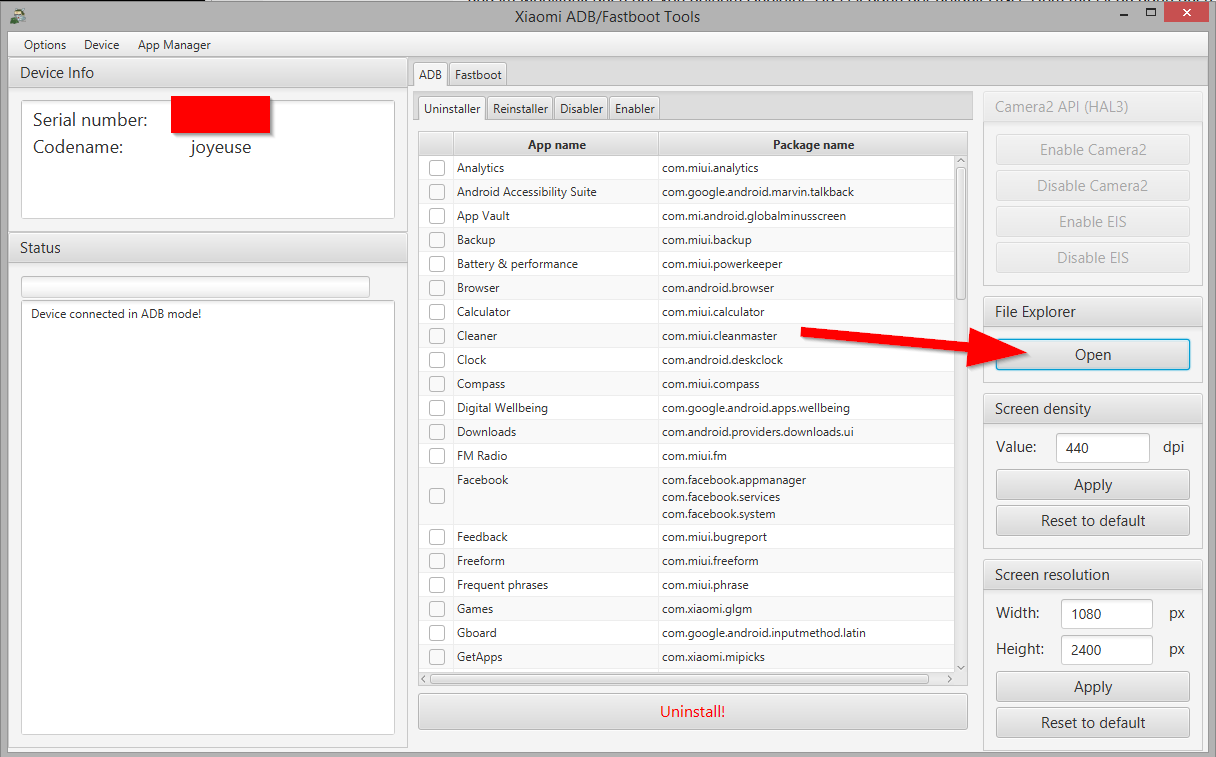Click the Height input field
This screenshot has height=757, width=1216.
1106,650
